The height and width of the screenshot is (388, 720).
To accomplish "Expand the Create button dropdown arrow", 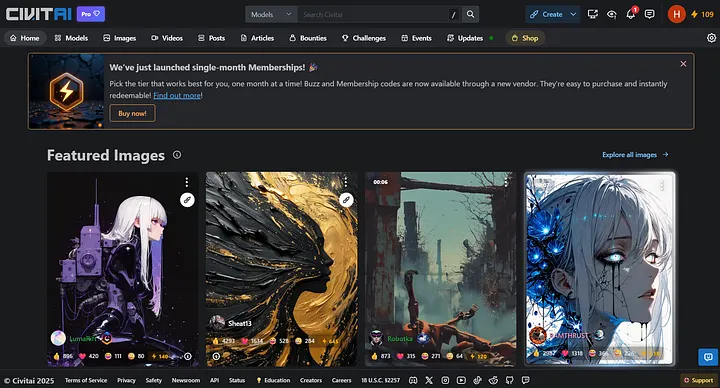I will click(574, 14).
